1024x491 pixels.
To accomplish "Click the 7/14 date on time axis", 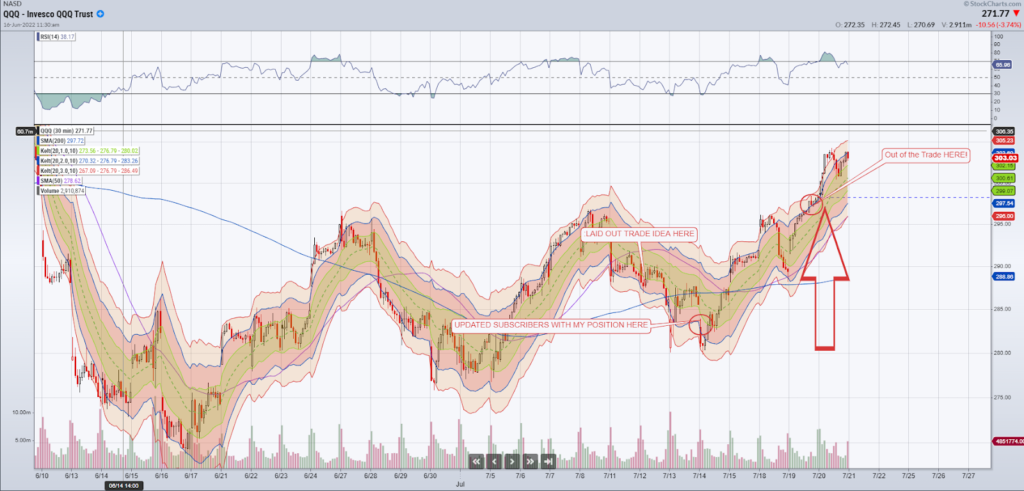I will (699, 477).
